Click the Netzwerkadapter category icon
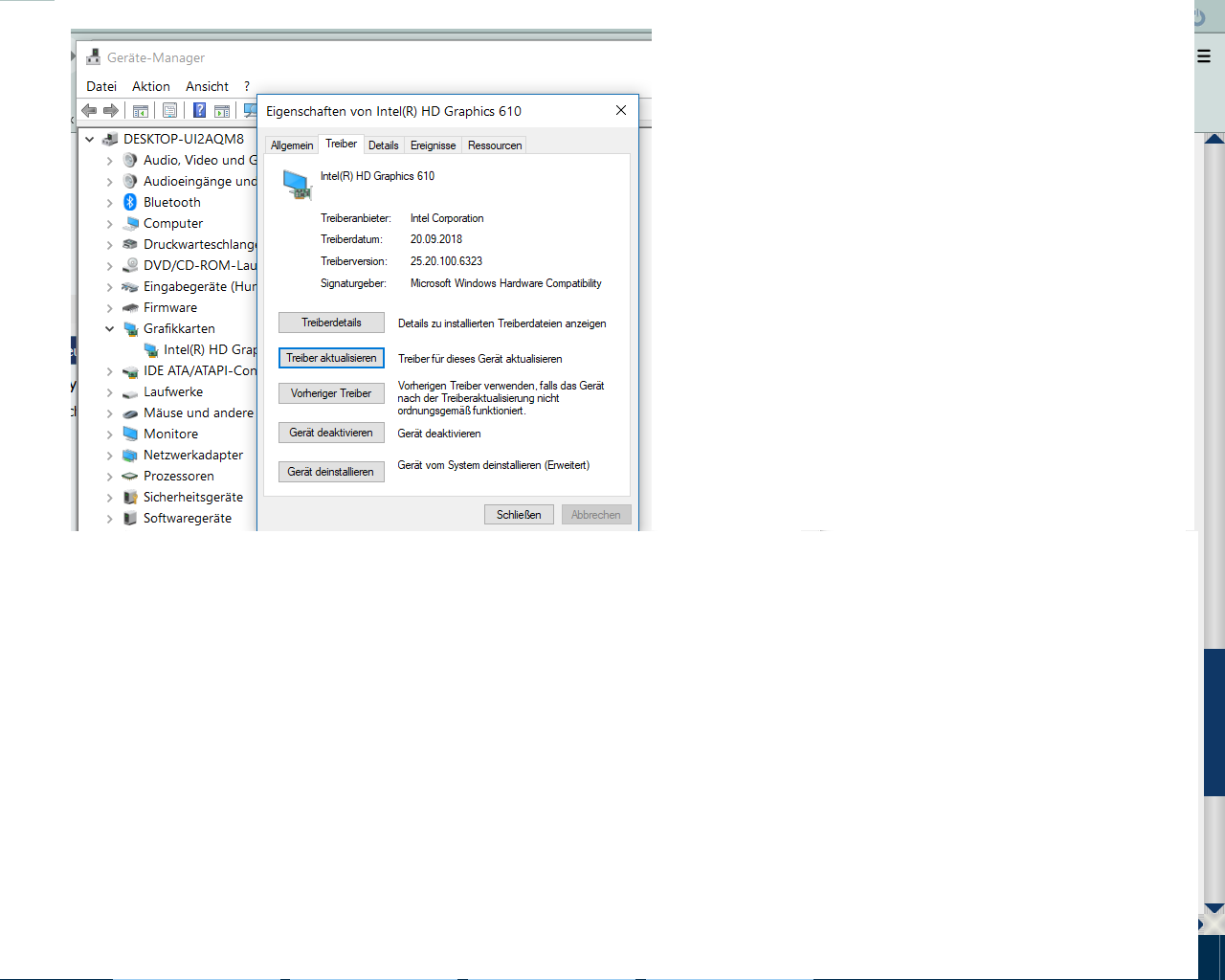The image size is (1225, 980). point(131,455)
